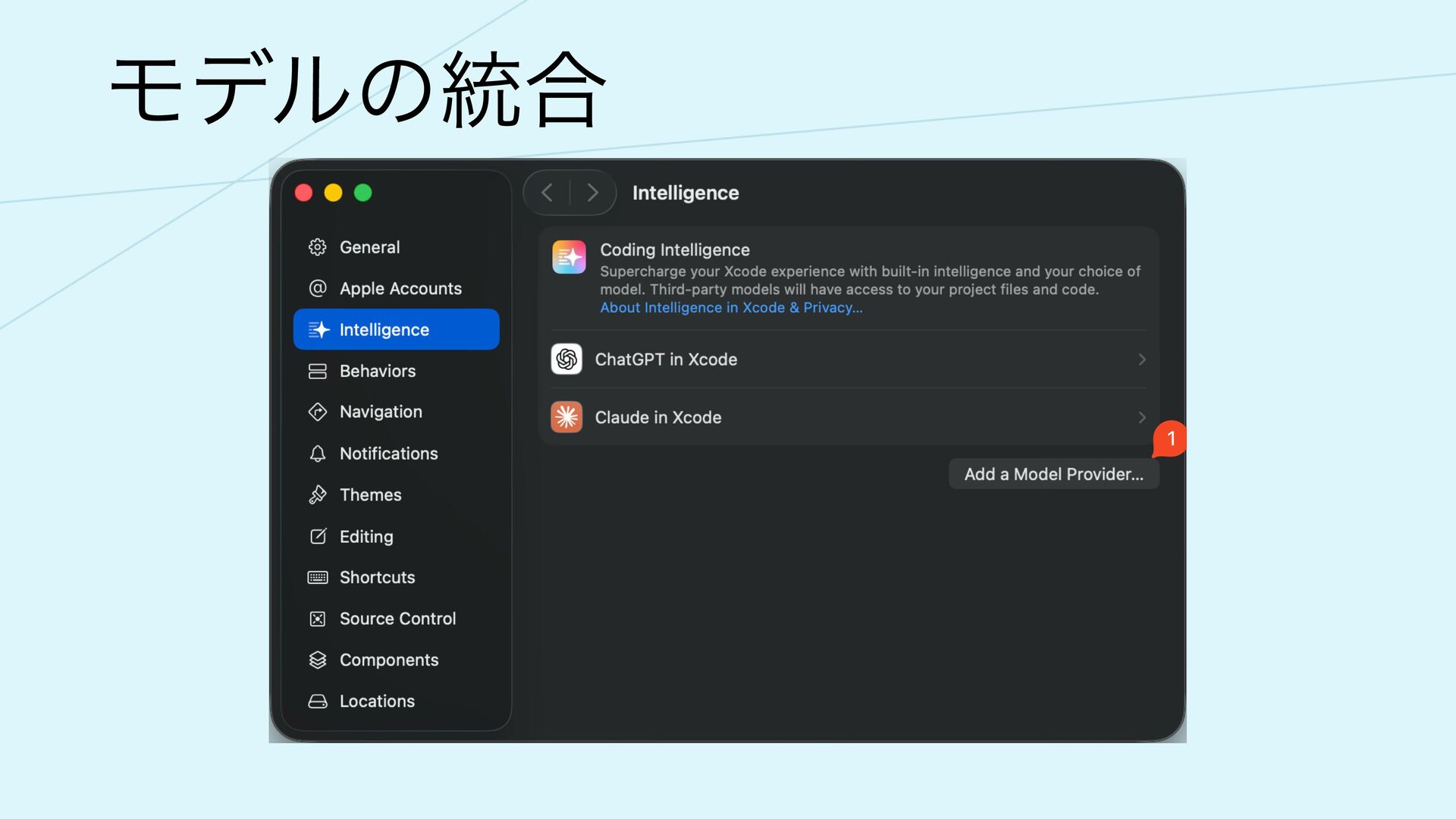The height and width of the screenshot is (819, 1456).
Task: Open Source Control settings
Action: point(397,619)
